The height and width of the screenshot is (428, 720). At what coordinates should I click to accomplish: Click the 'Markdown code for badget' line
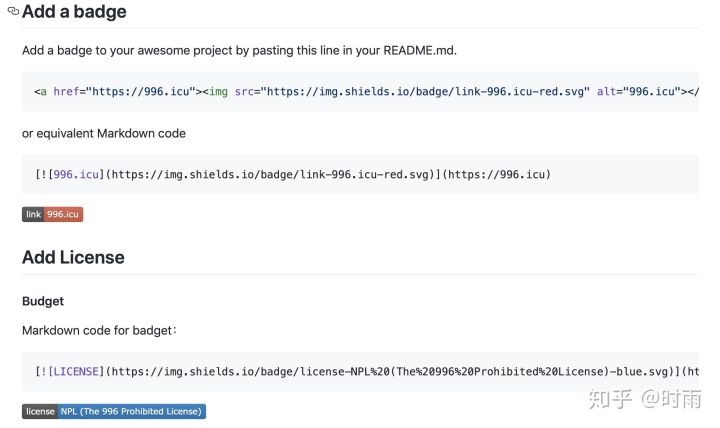pos(99,331)
